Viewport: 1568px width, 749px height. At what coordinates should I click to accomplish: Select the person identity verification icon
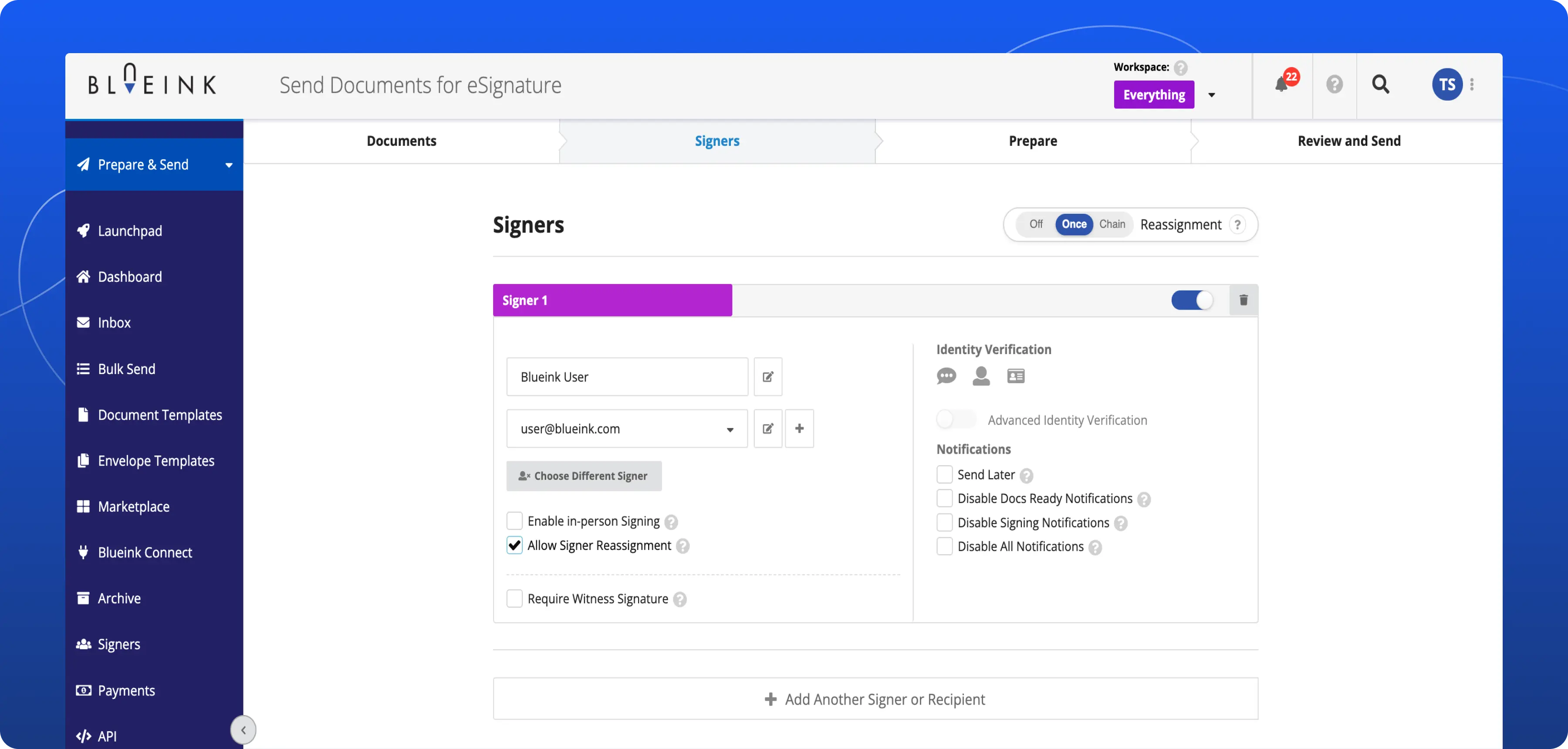(x=981, y=376)
